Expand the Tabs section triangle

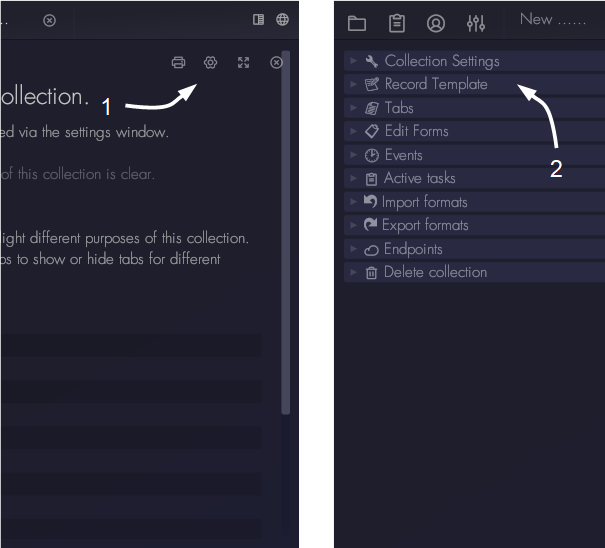pos(353,107)
